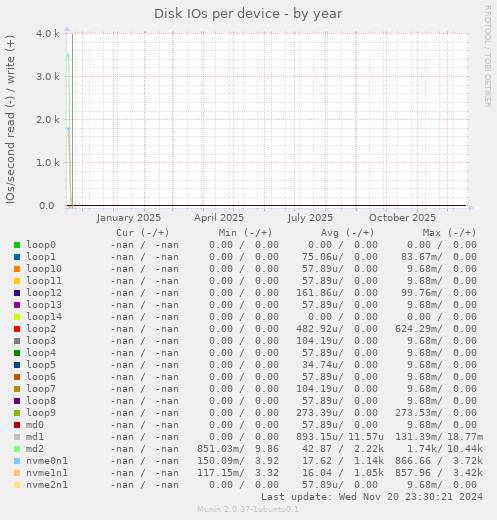Select the nvme2n1 legend label
This screenshot has width=497, height=520.
(x=47, y=485)
